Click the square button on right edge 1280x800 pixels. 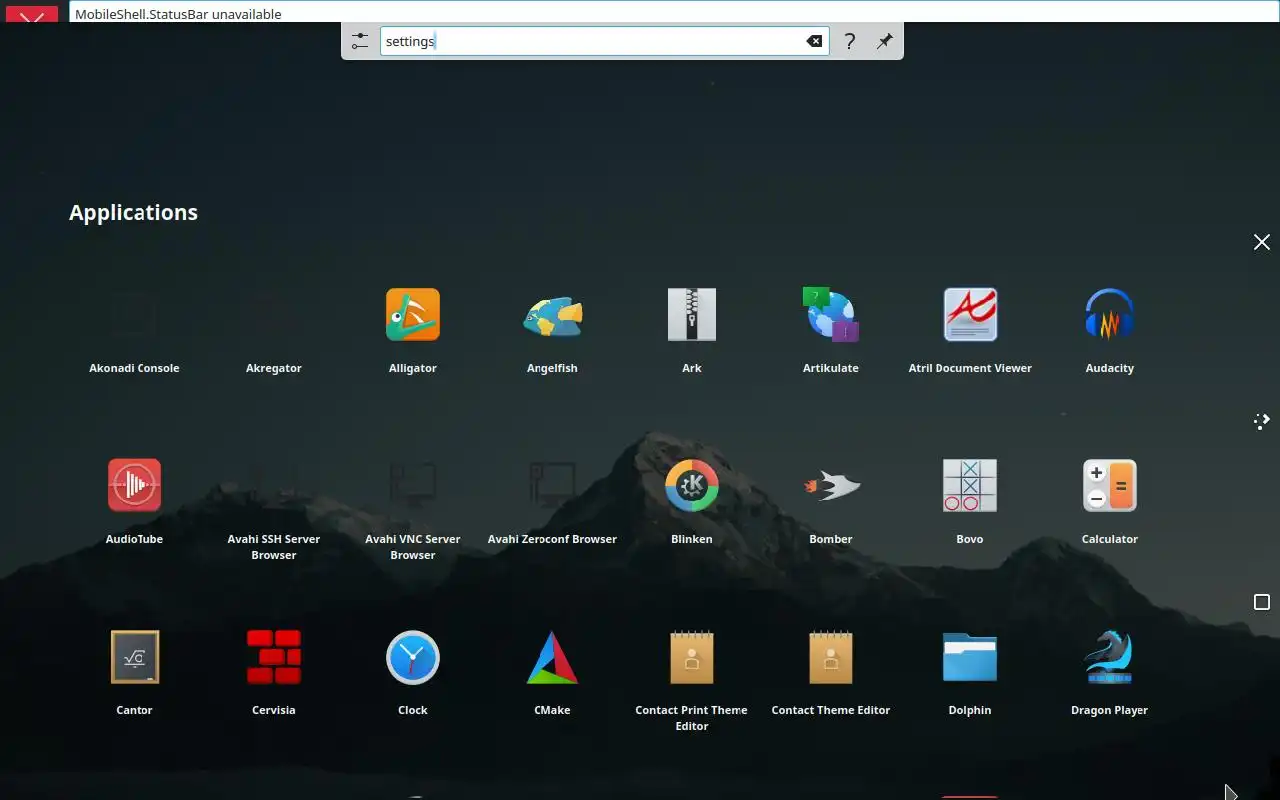[x=1262, y=602]
